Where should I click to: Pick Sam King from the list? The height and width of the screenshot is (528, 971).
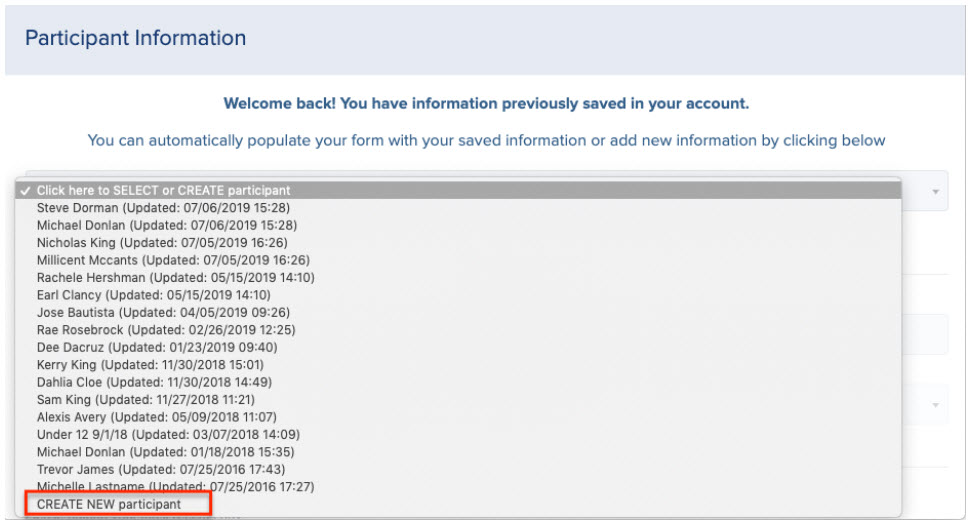click(458, 400)
